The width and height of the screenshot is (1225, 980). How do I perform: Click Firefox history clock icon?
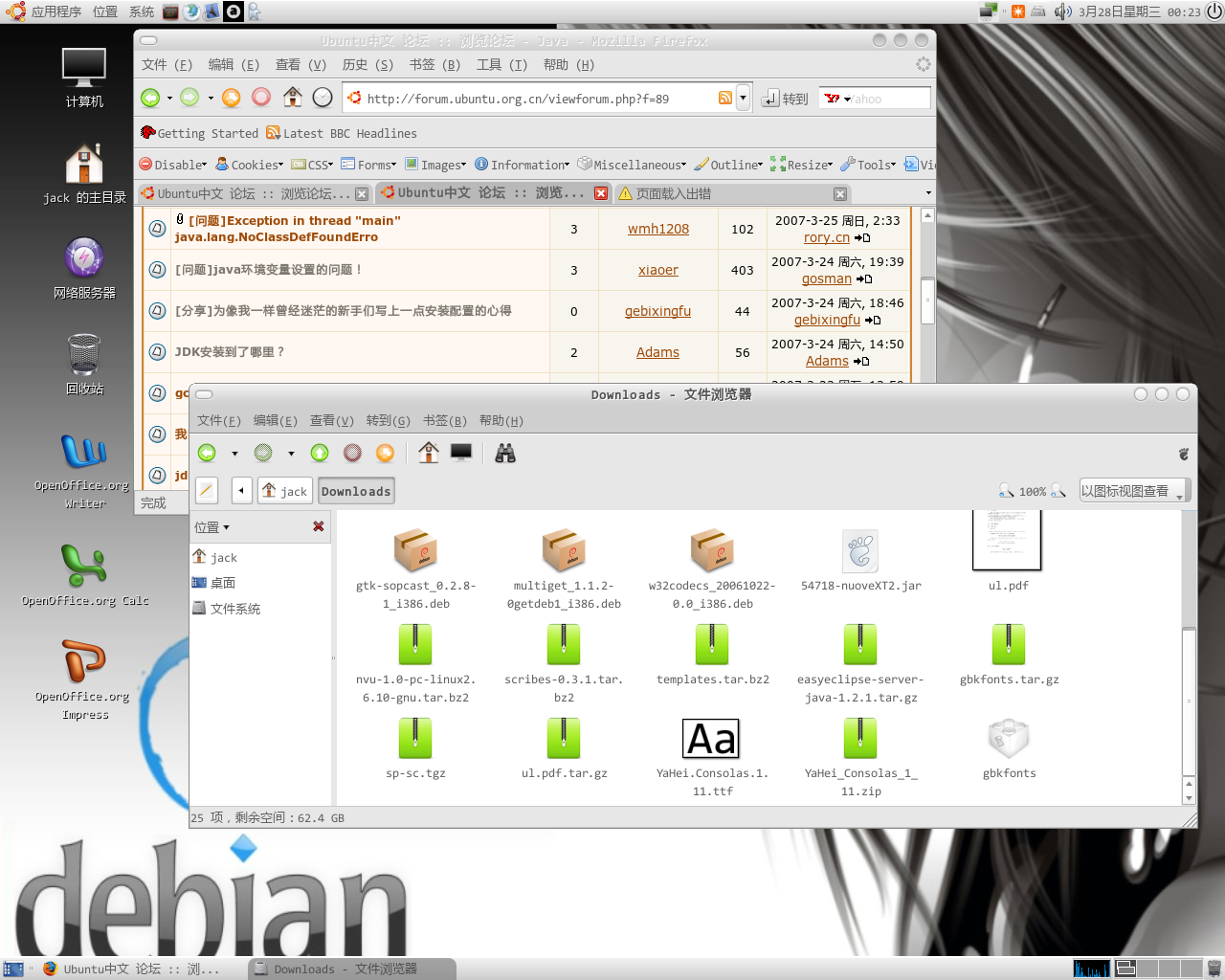point(323,98)
